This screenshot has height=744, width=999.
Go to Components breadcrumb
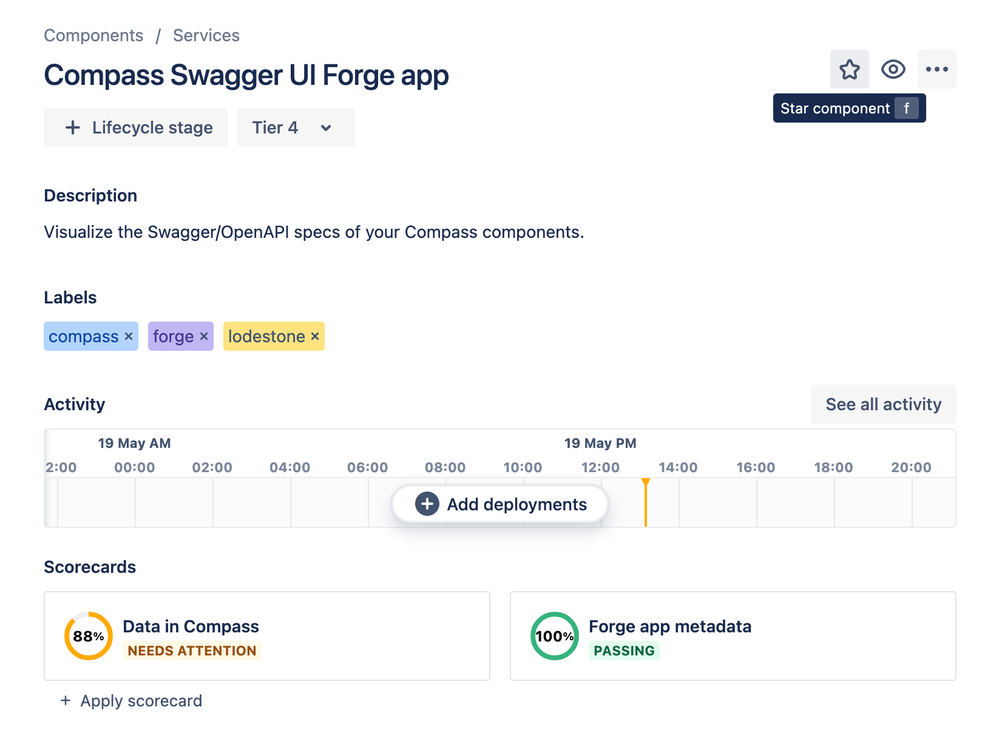coord(94,36)
